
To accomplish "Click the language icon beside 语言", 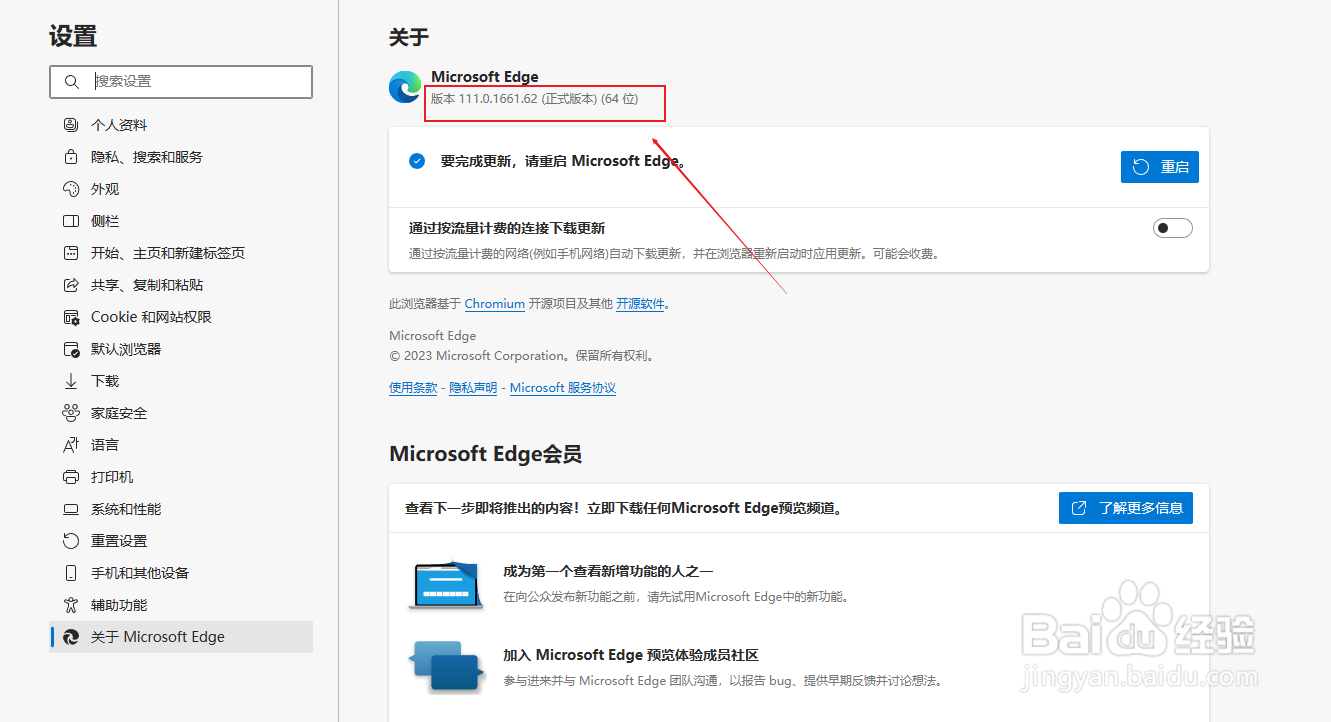I will 71,445.
